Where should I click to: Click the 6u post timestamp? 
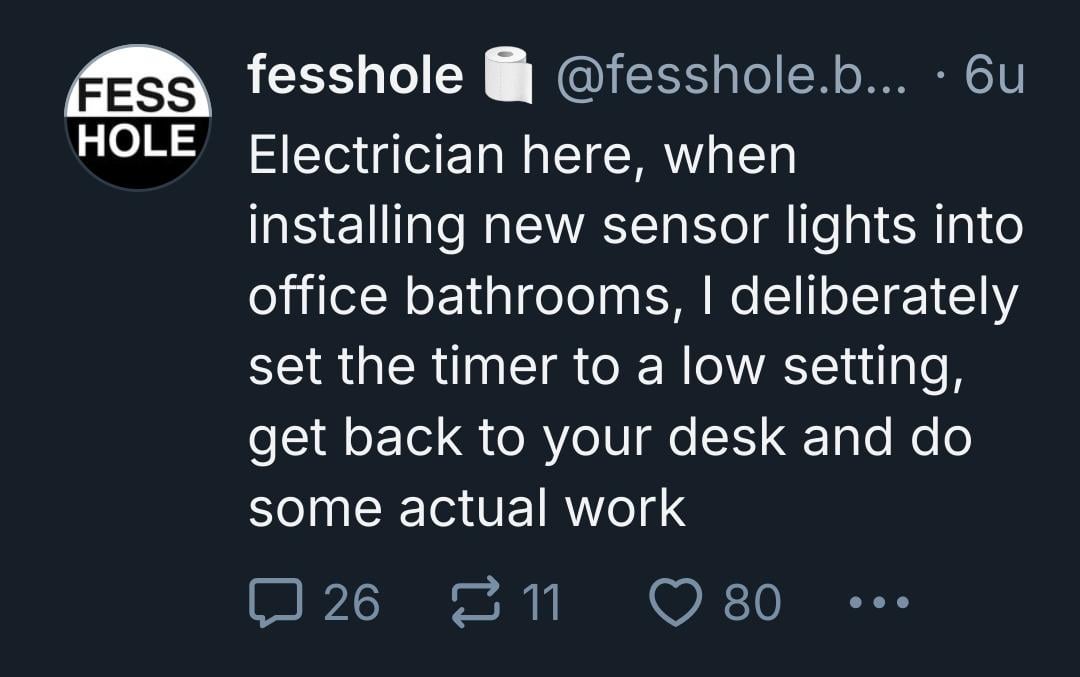tap(995, 76)
